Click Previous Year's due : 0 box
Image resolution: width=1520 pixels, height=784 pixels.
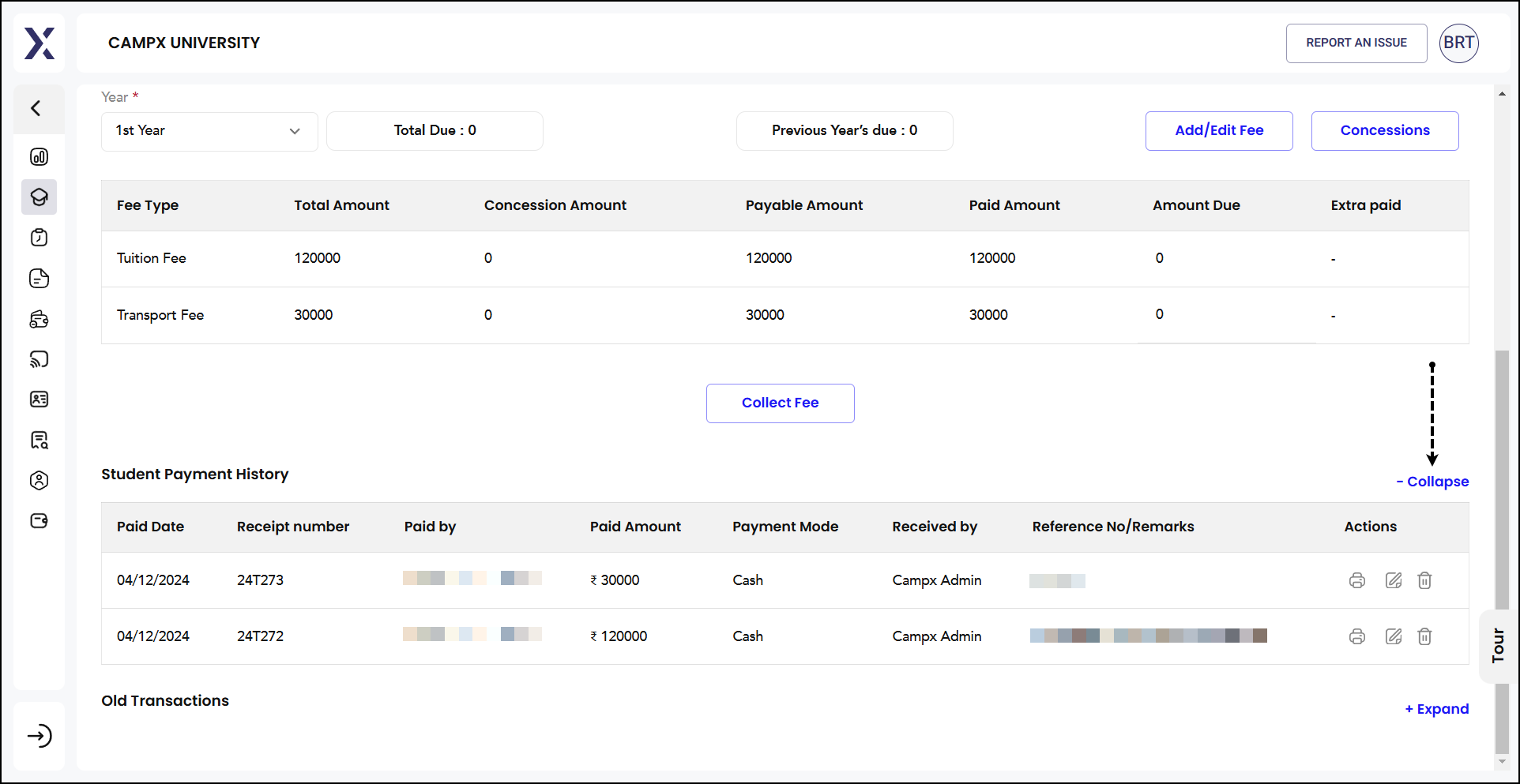(x=845, y=131)
